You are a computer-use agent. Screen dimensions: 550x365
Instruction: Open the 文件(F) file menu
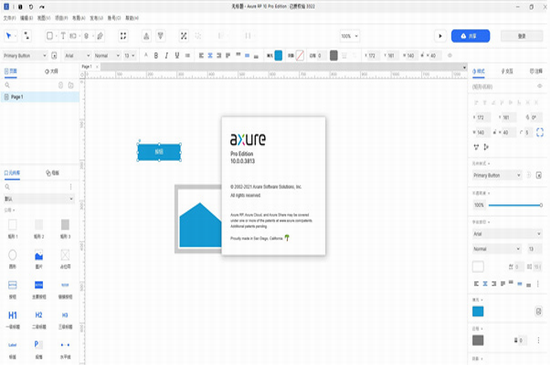pyautogui.click(x=9, y=18)
